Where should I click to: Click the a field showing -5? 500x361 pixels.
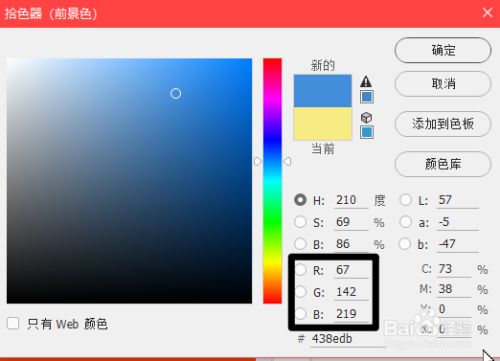tap(457, 222)
